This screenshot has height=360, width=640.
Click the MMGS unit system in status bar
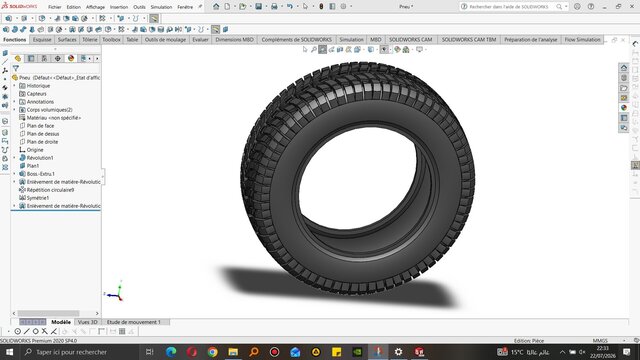600,340
